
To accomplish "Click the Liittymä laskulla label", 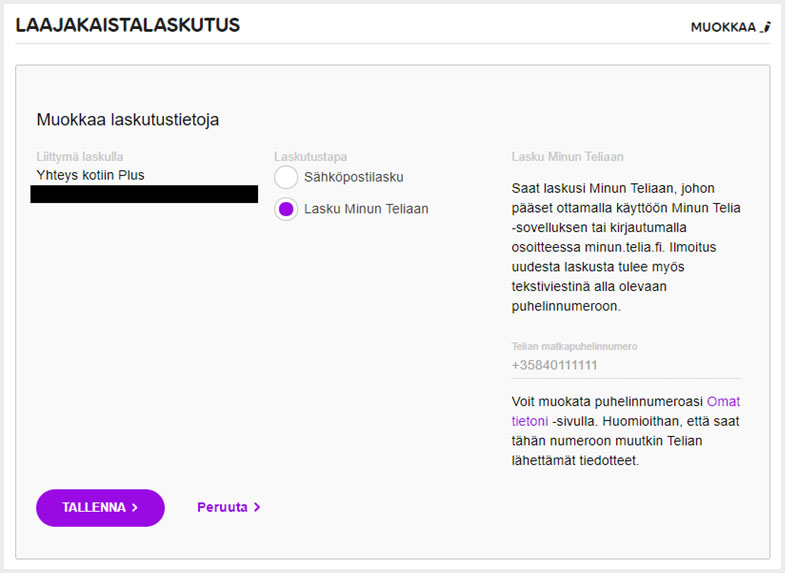I will (x=80, y=157).
